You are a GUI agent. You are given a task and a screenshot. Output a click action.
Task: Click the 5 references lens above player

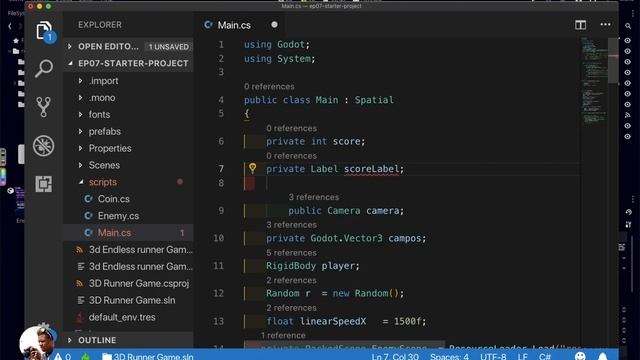(291, 253)
